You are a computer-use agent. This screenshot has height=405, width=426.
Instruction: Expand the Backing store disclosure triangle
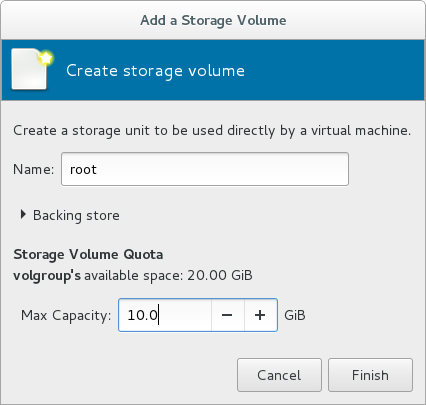click(x=23, y=215)
